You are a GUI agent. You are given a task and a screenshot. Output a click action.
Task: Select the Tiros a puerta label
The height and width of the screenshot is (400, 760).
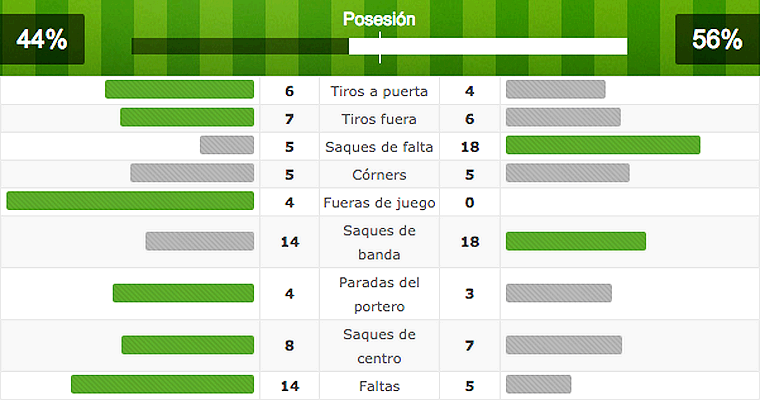click(379, 91)
